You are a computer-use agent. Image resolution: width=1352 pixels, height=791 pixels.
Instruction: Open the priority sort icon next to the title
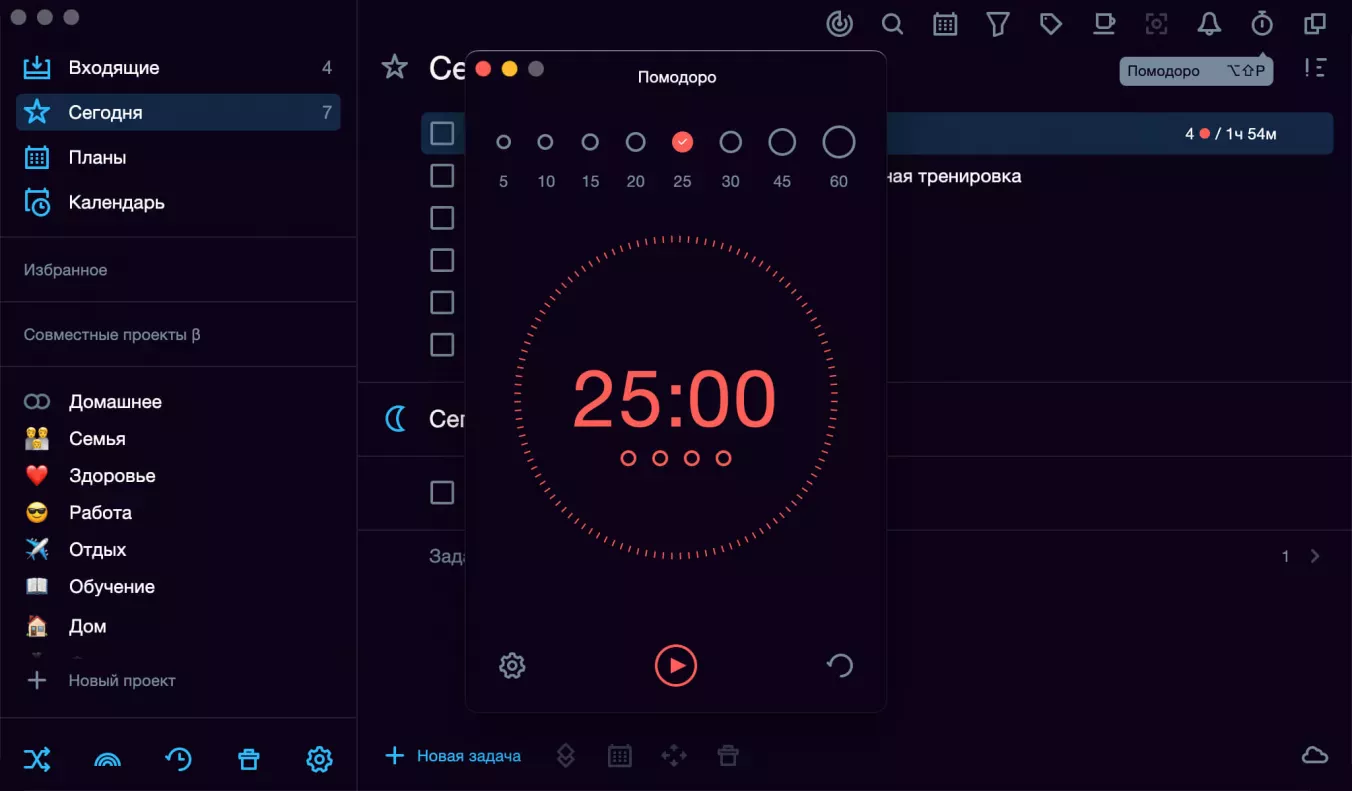coord(1315,68)
